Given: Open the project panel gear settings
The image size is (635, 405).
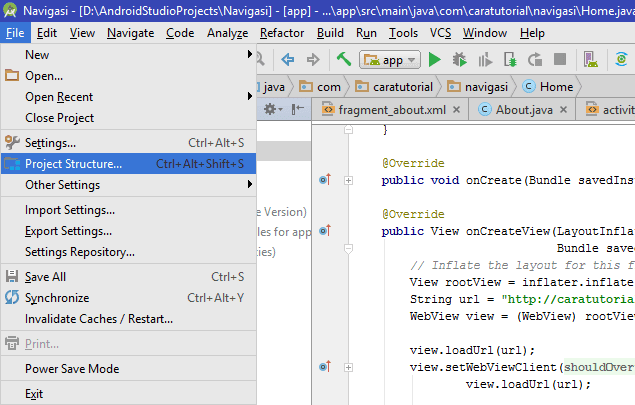Looking at the screenshot, I should (x=273, y=109).
